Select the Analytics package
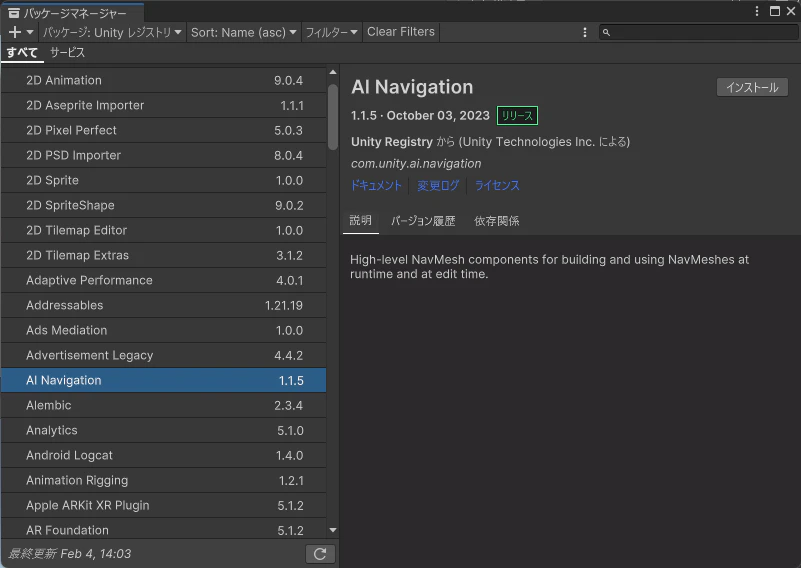This screenshot has width=801, height=568. 163,431
